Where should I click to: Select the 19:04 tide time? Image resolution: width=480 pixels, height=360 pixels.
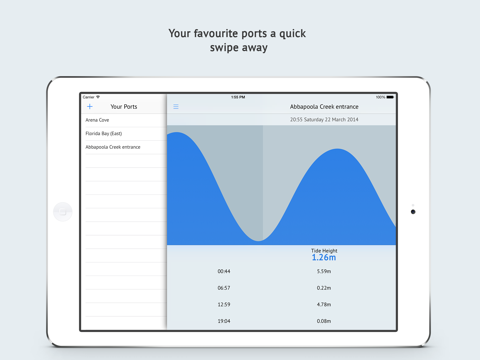click(x=224, y=321)
